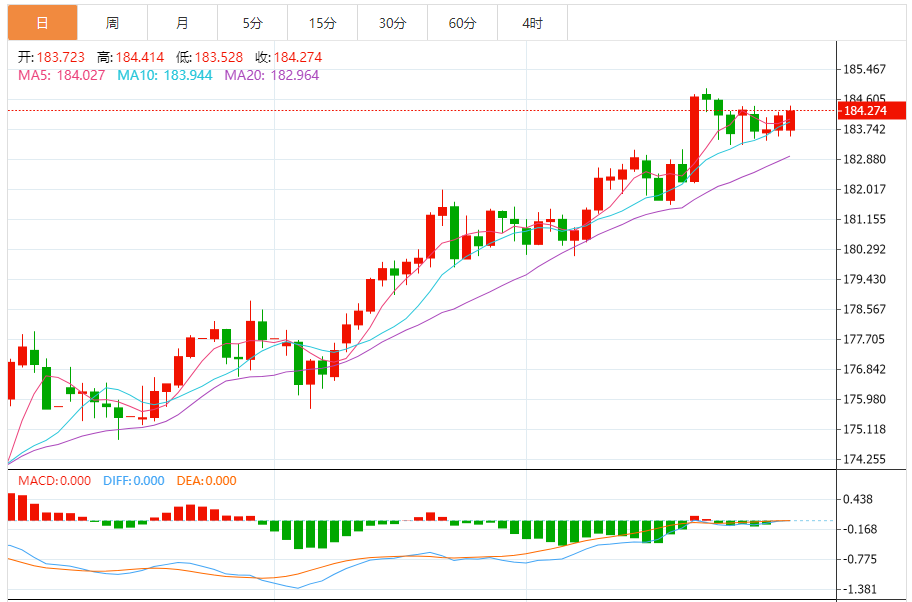Click the MA20: 182.964 indicator label
Viewport: 912px width, 602px height.
[x=271, y=75]
